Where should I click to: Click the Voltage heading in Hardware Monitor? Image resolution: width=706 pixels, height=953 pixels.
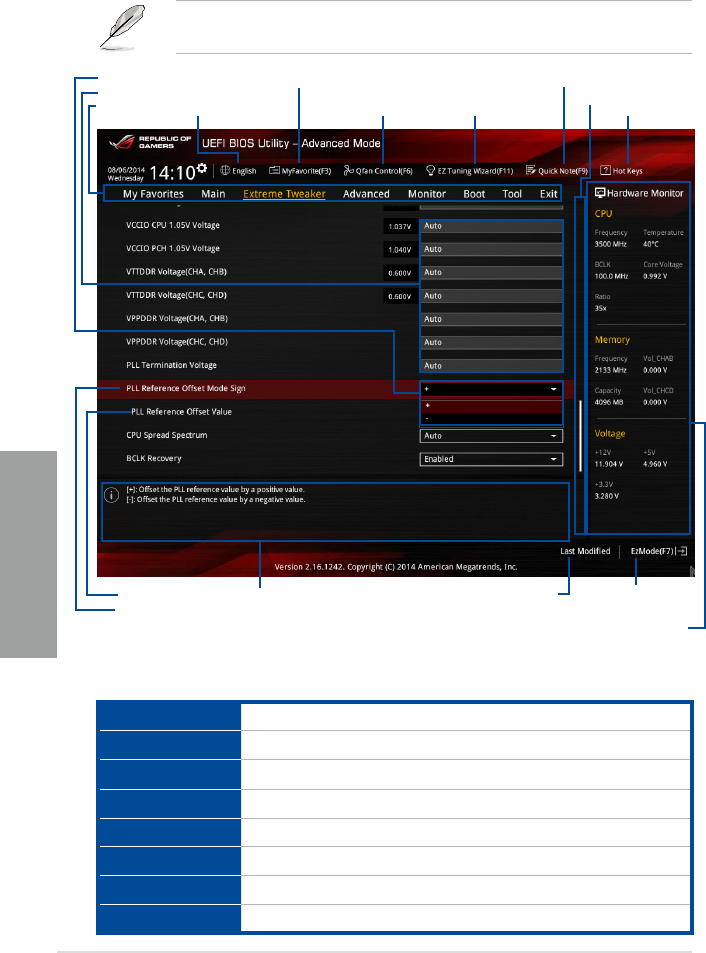click(x=610, y=434)
